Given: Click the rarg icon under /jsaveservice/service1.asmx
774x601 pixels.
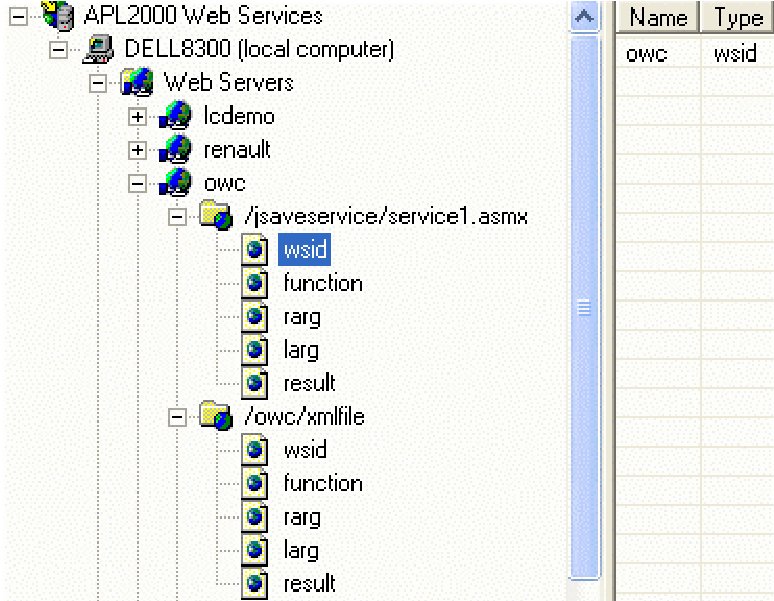Looking at the screenshot, I should coord(255,316).
